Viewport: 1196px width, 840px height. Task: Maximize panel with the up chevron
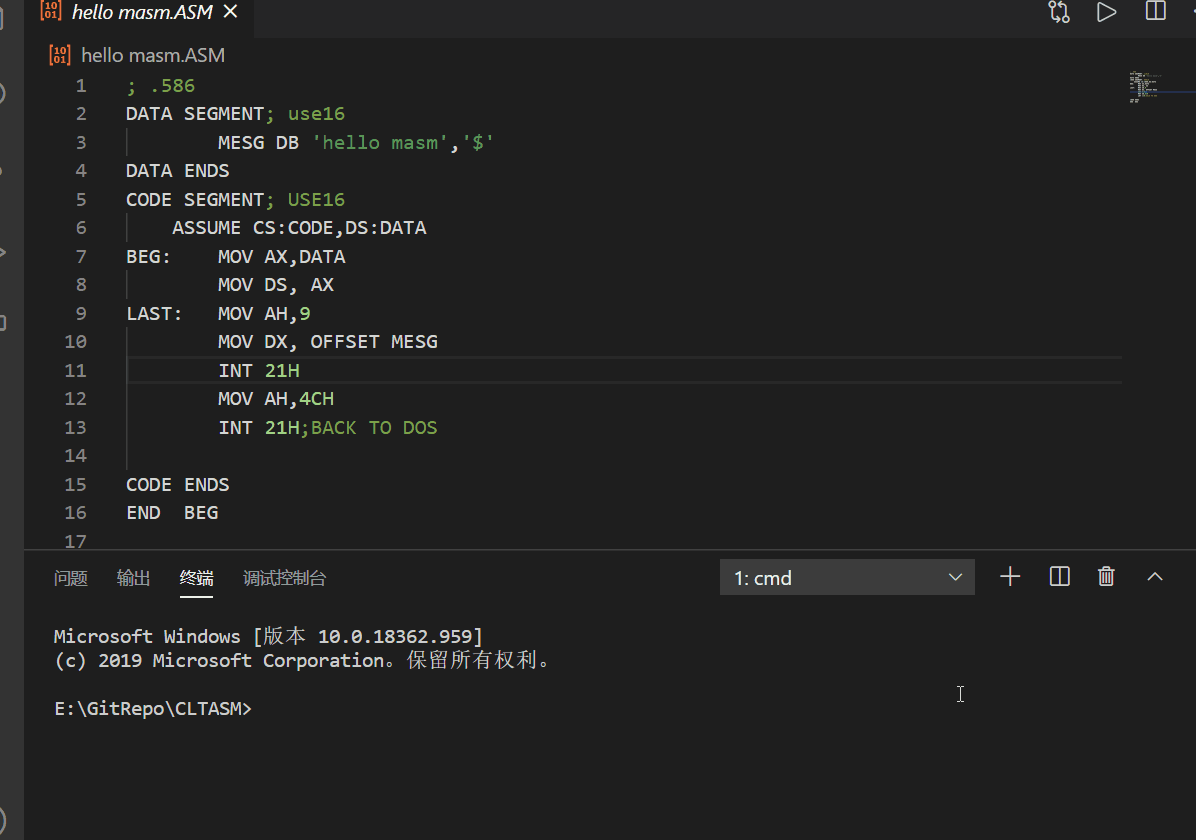click(x=1155, y=577)
